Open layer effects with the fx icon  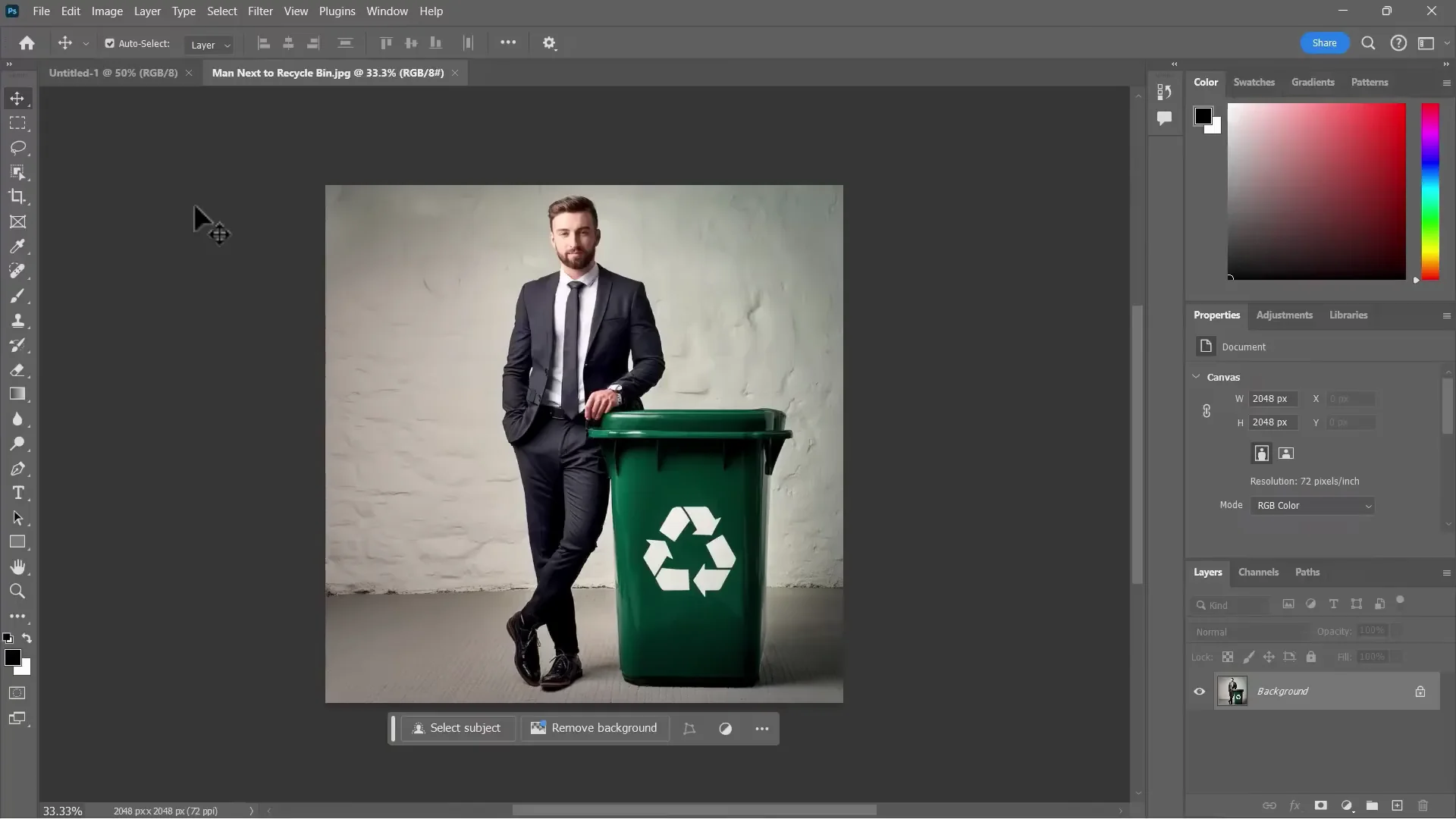coord(1296,805)
